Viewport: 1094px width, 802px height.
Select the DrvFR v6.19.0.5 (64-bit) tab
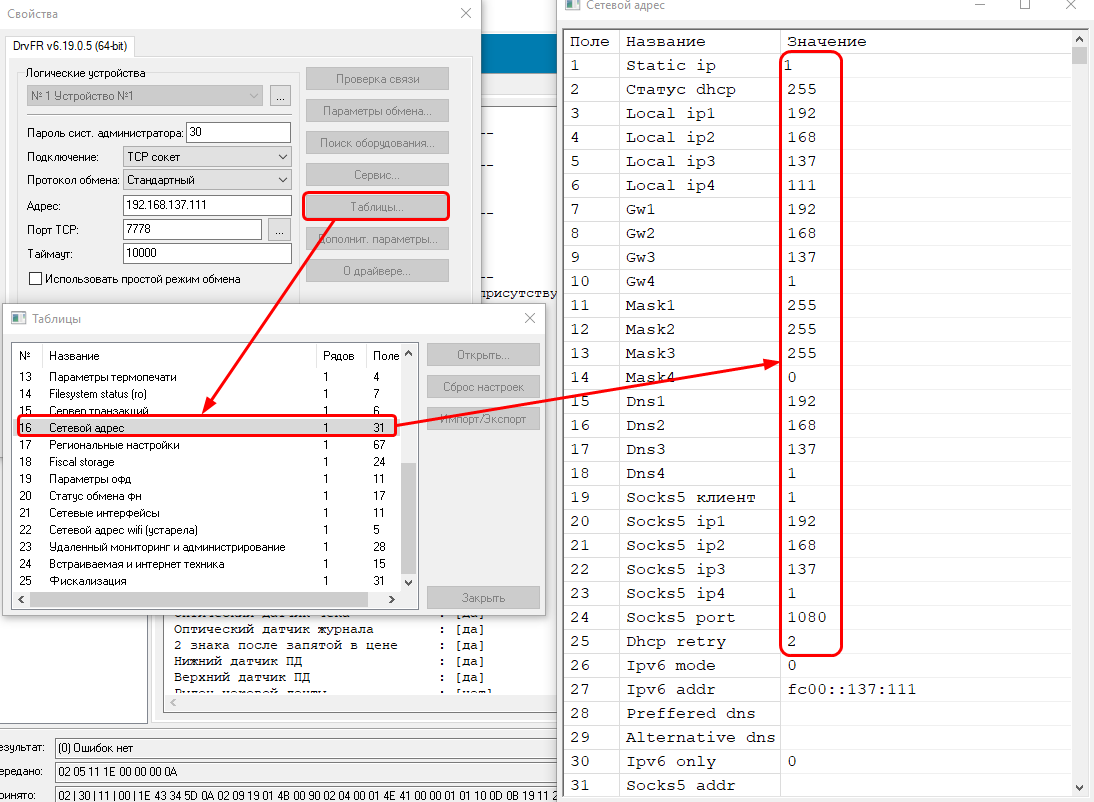point(70,46)
